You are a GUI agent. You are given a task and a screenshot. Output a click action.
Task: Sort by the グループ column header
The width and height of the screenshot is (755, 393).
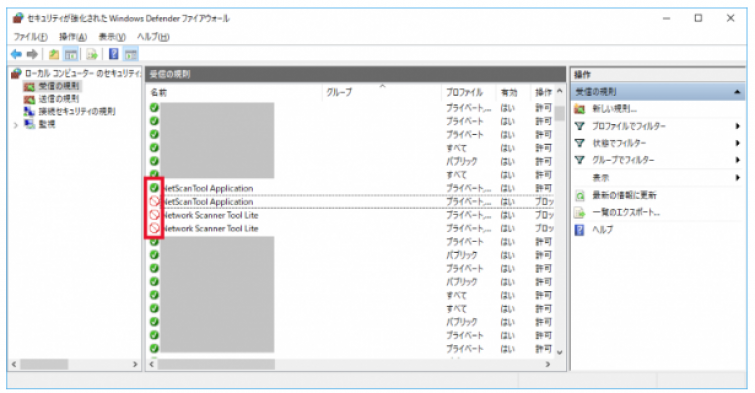[x=381, y=92]
